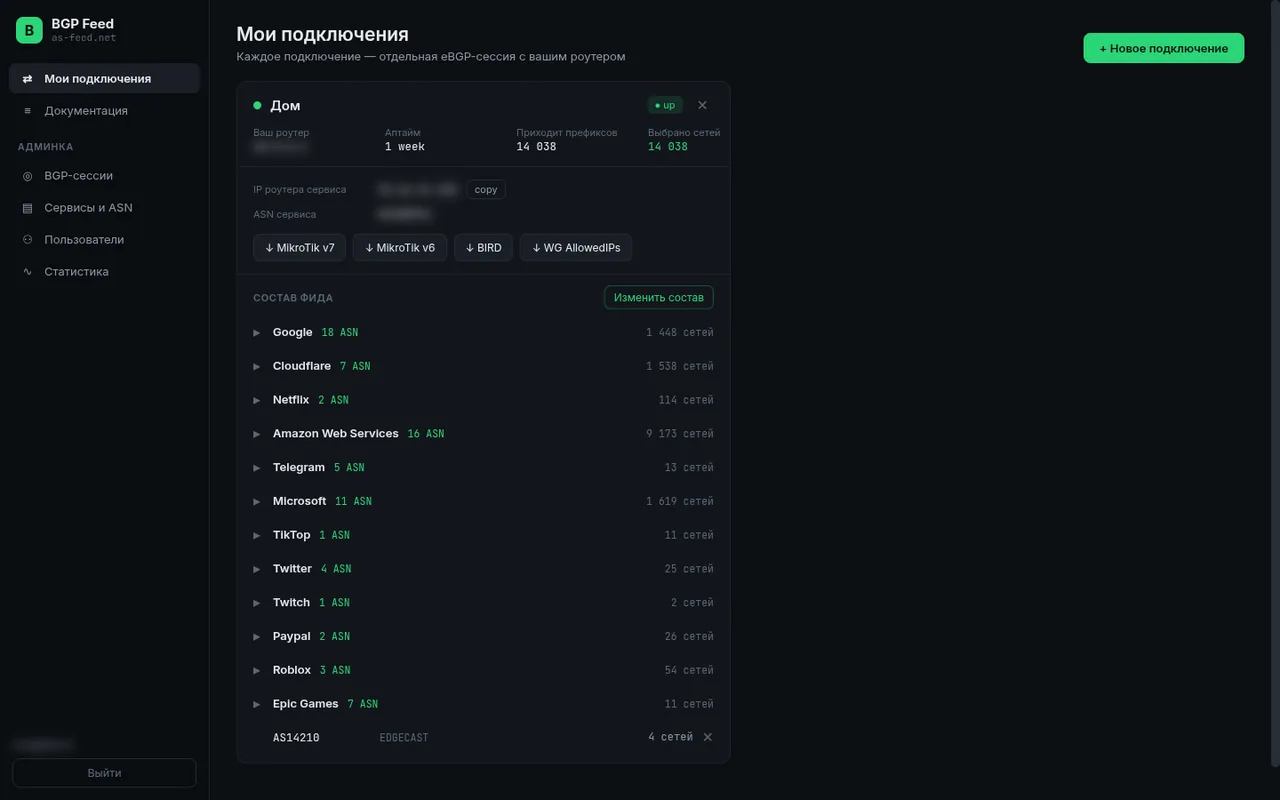Viewport: 1280px width, 800px height.
Task: Click the 9 173 сетей count
Action: [x=680, y=434]
